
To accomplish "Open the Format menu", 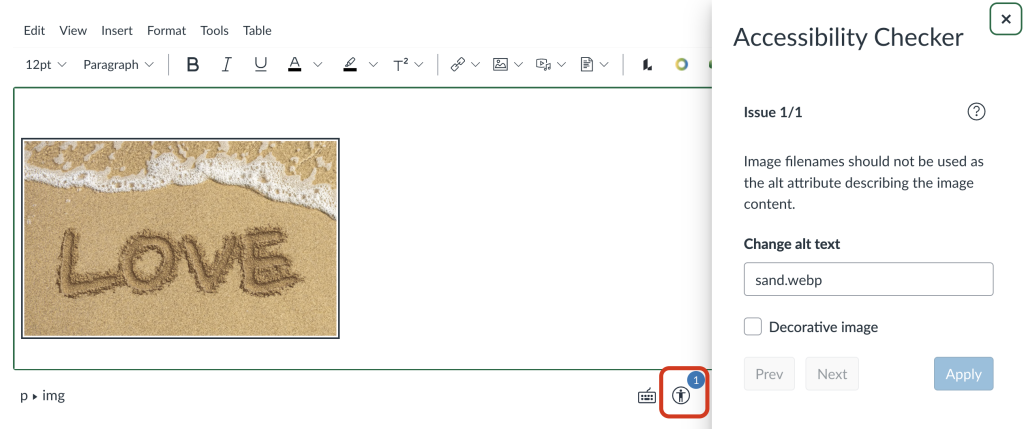I will coord(166,31).
